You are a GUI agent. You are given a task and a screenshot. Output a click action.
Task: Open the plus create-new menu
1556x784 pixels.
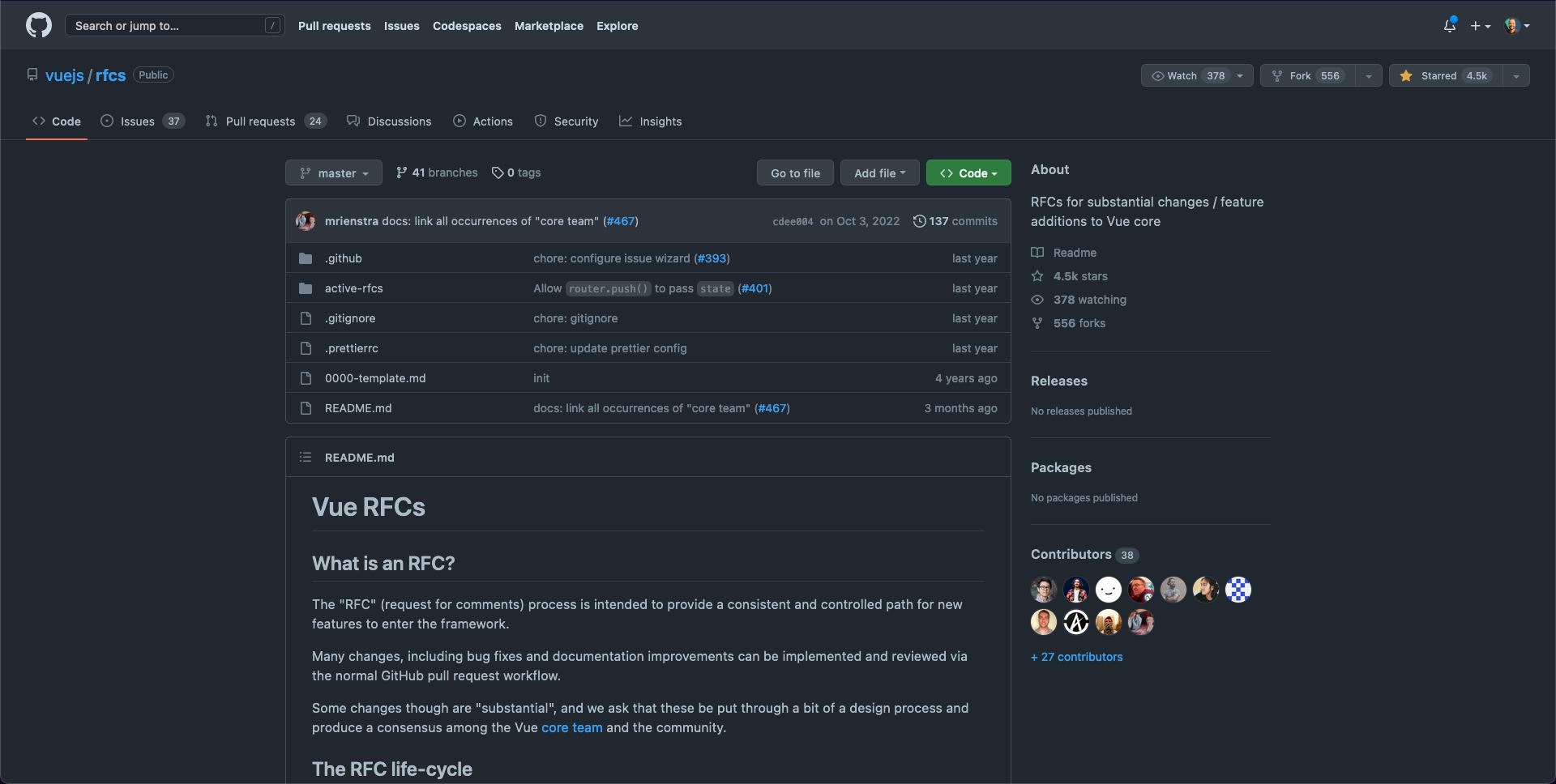[x=1481, y=26]
